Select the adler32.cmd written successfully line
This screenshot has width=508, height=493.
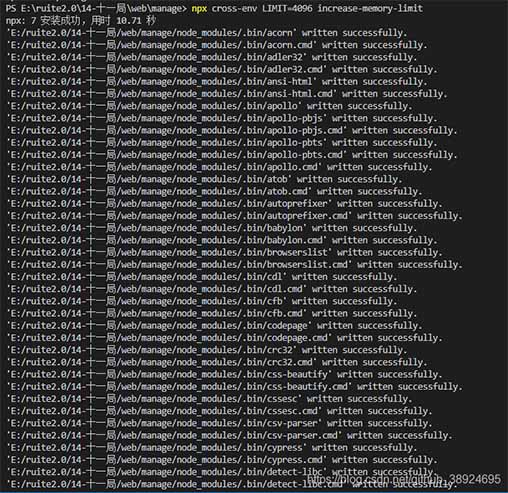(222, 69)
